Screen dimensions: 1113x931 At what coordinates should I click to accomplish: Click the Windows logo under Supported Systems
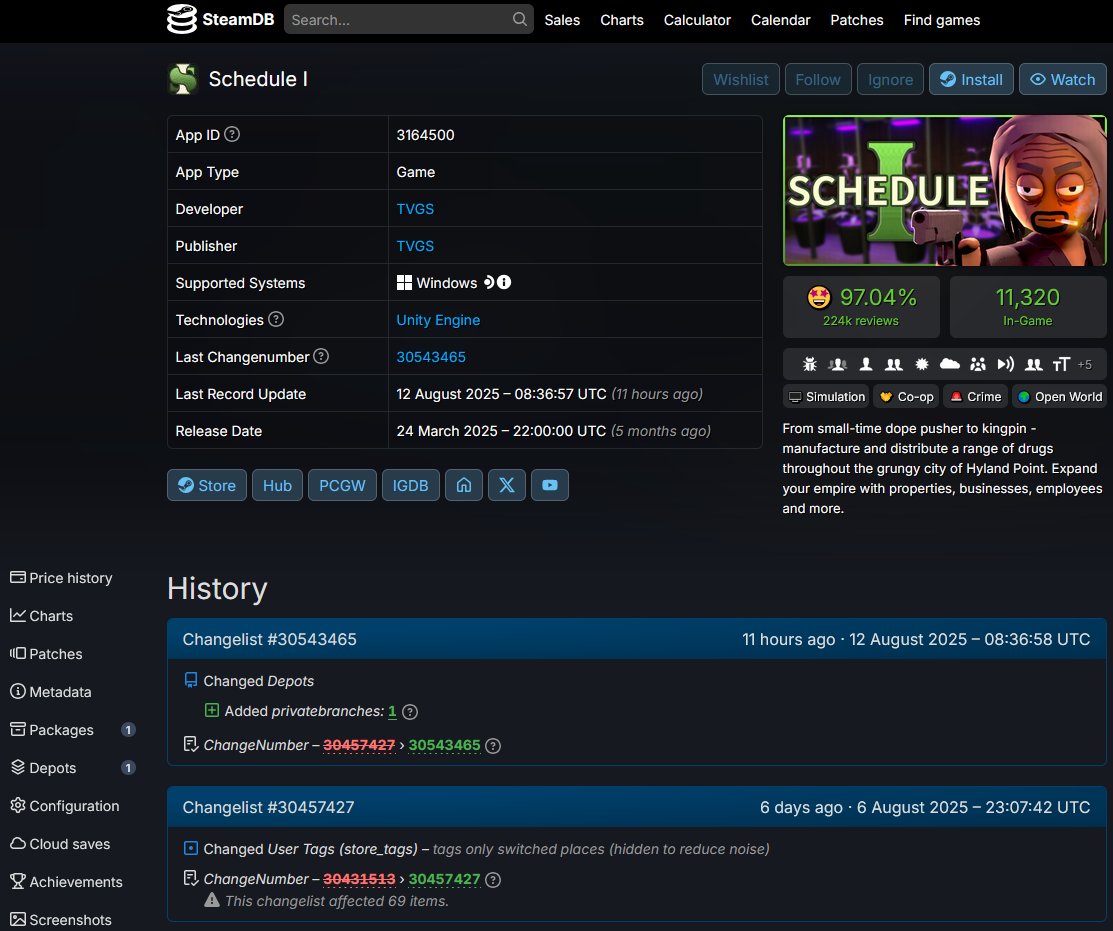404,282
